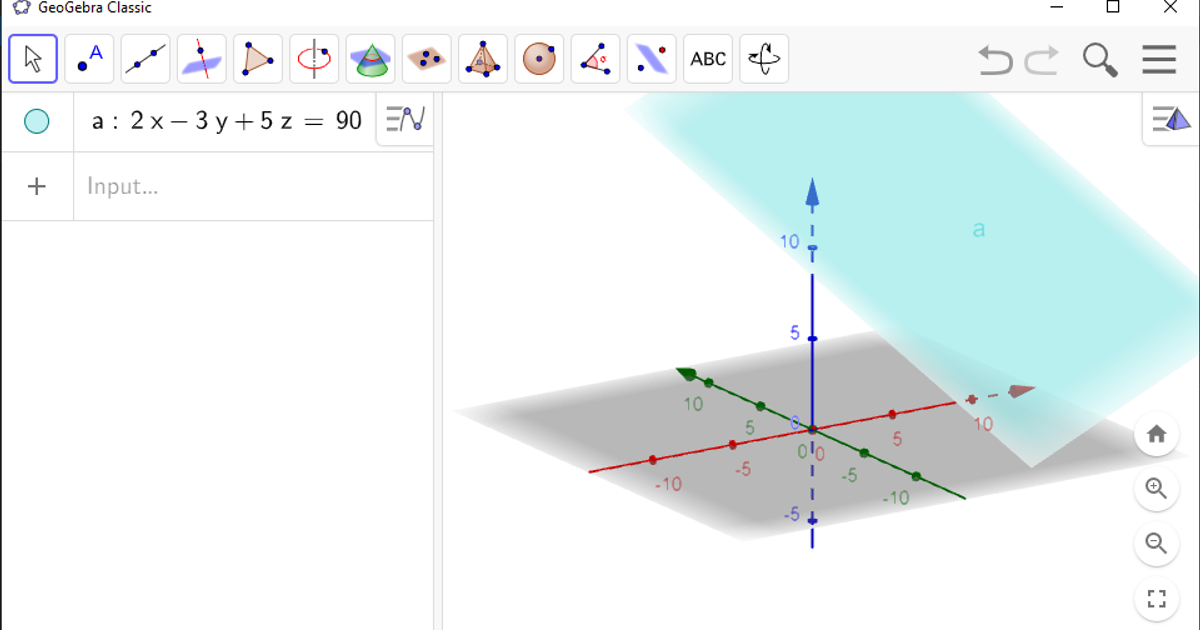
Task: Select the Line tool
Action: point(144,59)
